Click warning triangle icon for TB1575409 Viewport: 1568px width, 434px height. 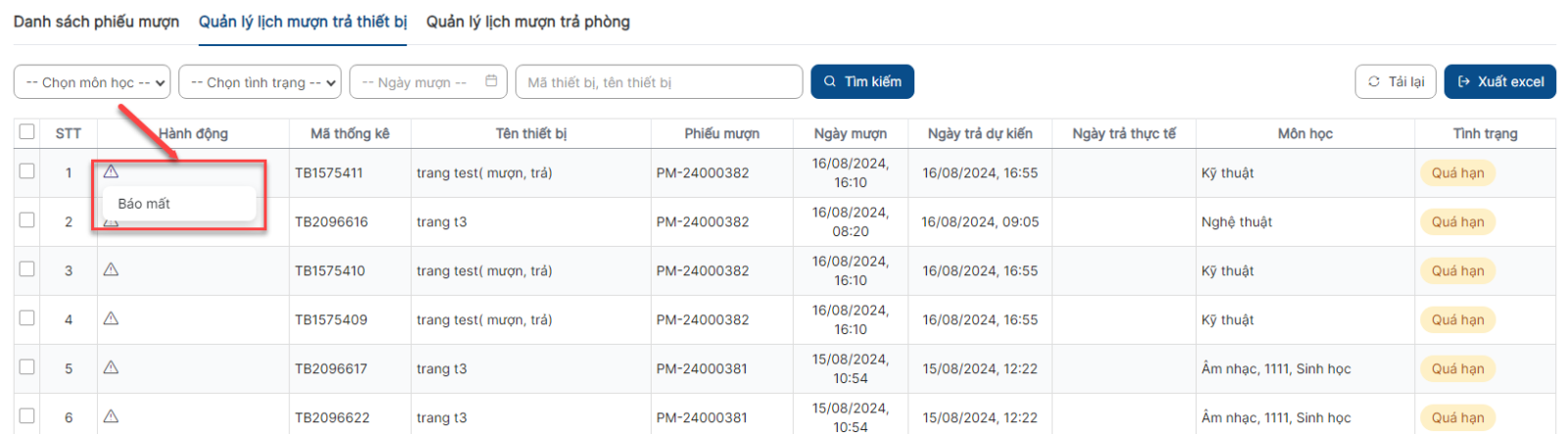click(111, 318)
